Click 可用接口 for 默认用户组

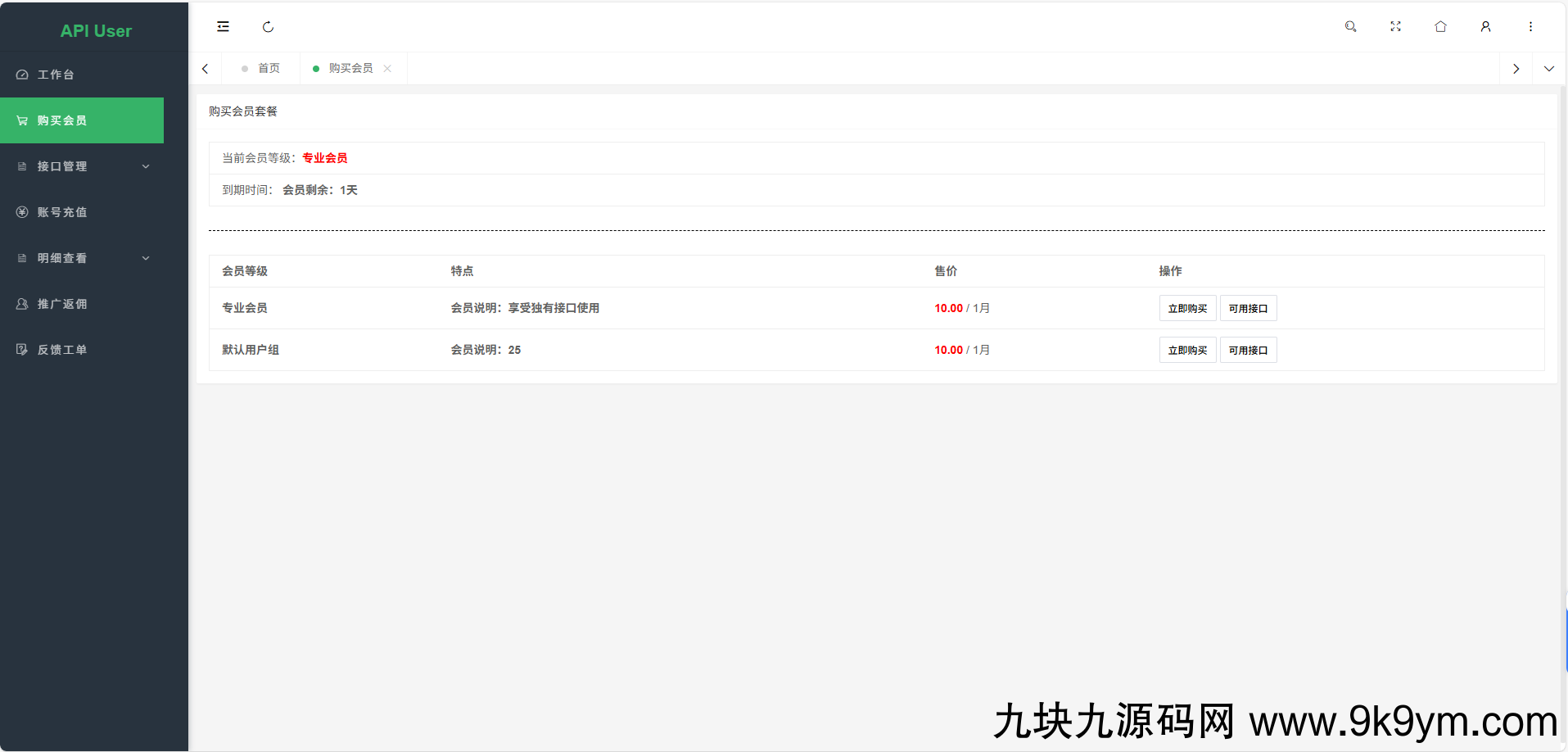point(1248,351)
